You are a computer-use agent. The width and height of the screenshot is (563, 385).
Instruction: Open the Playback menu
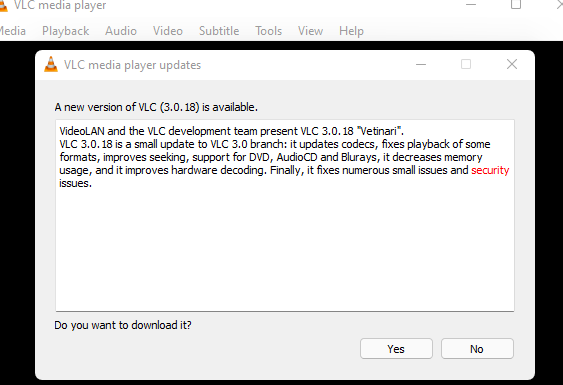(x=65, y=31)
